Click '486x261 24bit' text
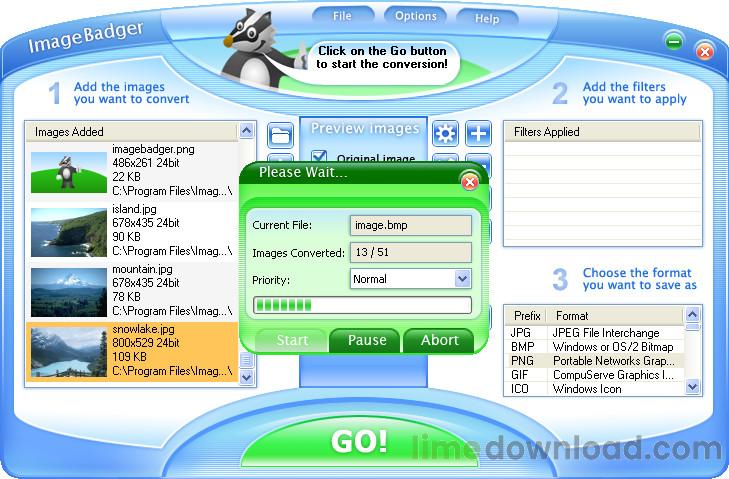 click(x=146, y=163)
